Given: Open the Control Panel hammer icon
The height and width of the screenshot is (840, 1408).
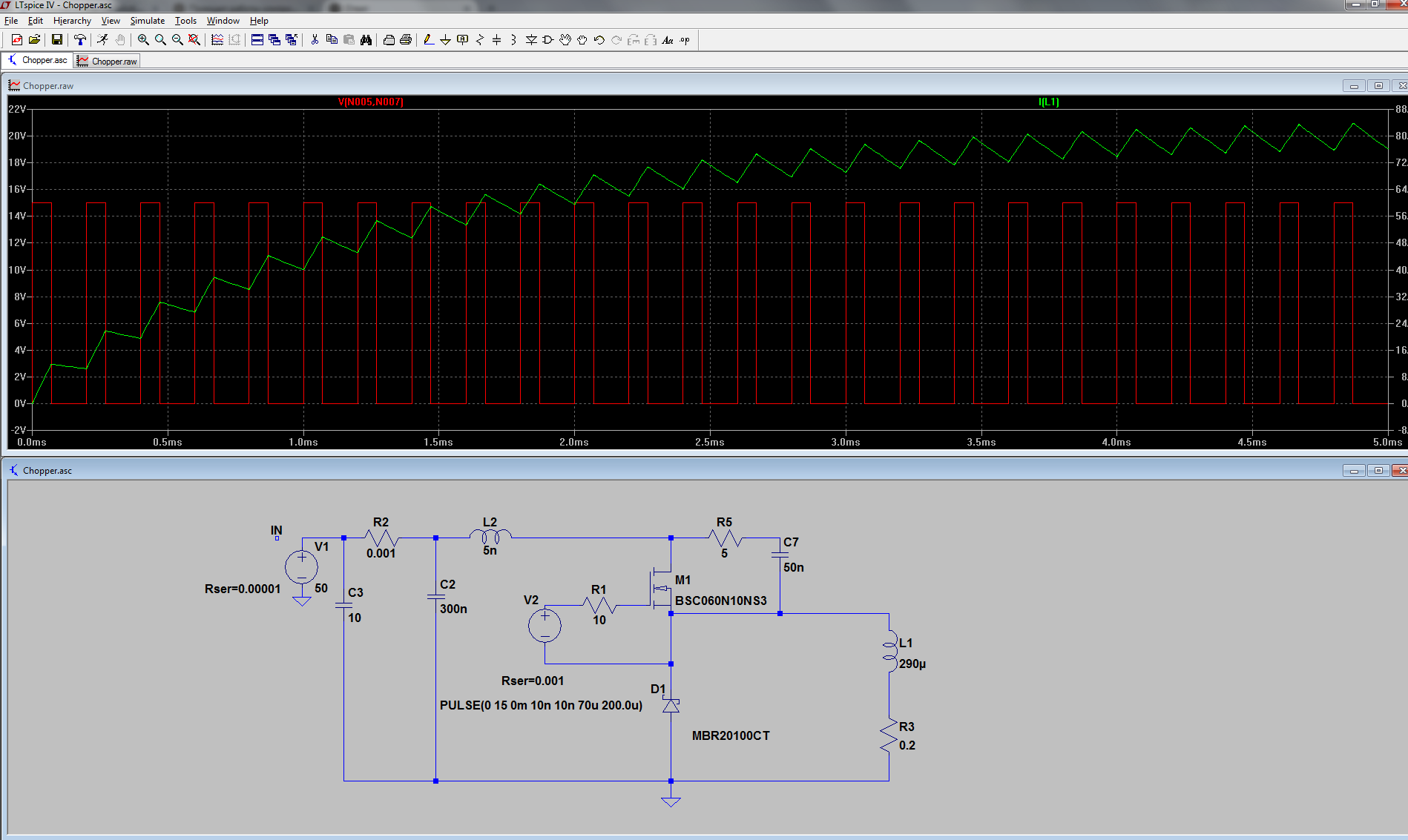Looking at the screenshot, I should click(80, 40).
